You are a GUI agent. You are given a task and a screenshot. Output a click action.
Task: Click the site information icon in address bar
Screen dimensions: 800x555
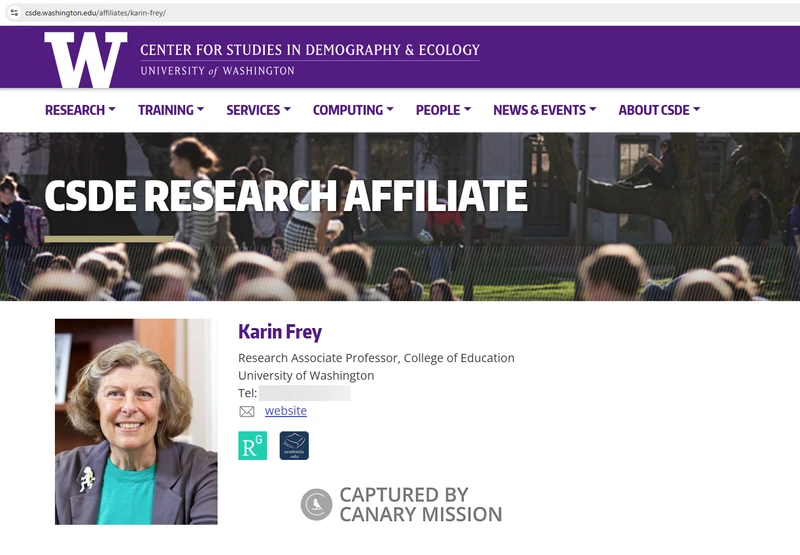(14, 13)
